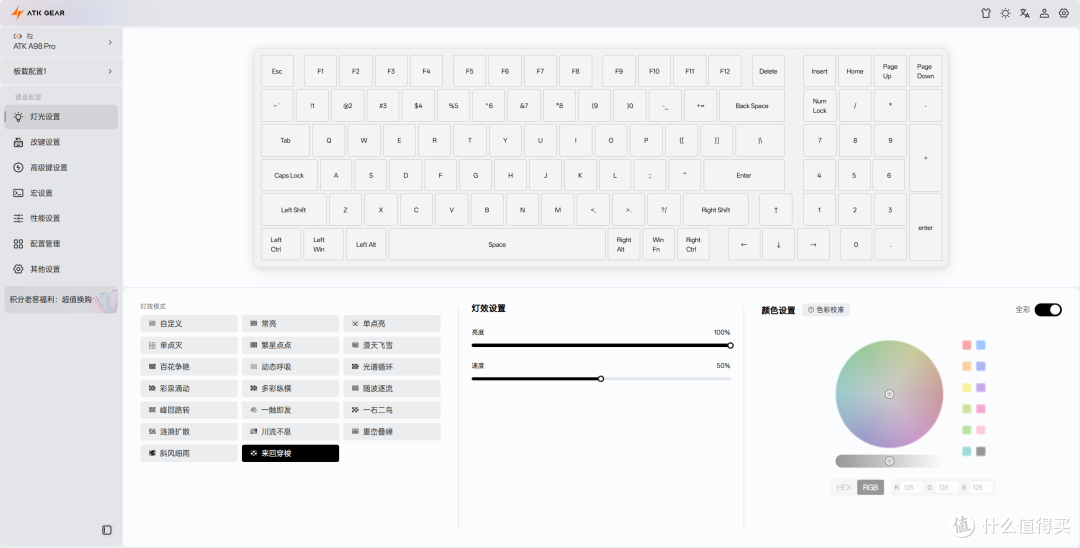Viewport: 1080px width, 548px height.
Task: Click the Caps Lock key on keyboard layout
Action: pyautogui.click(x=289, y=176)
